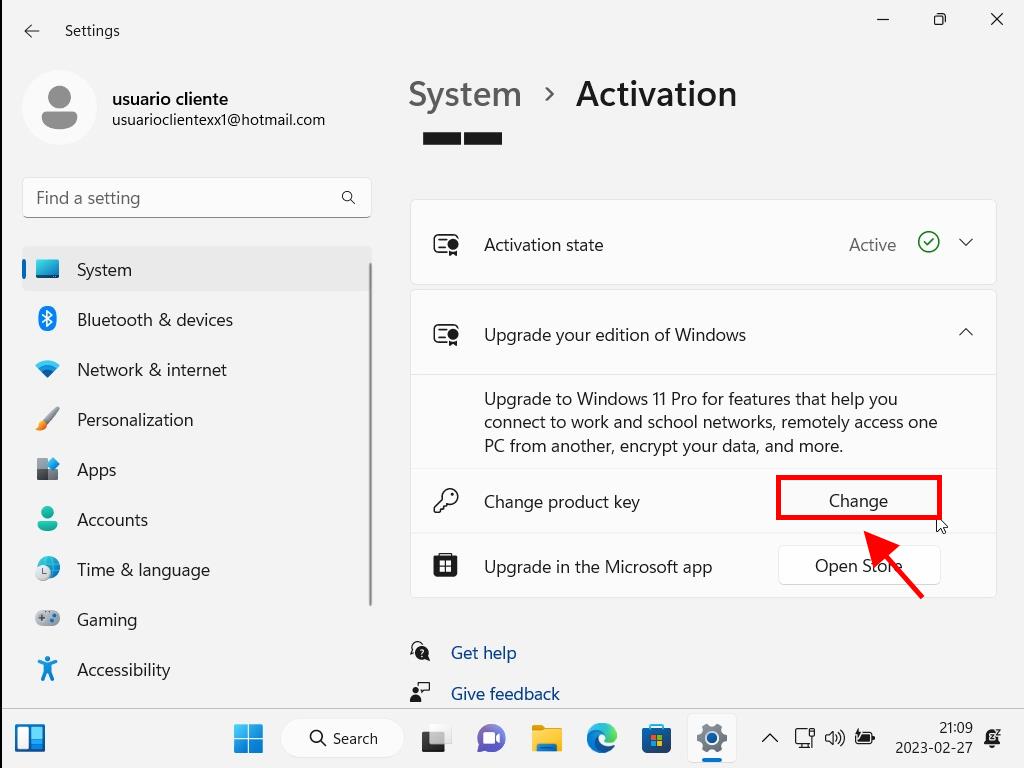The width and height of the screenshot is (1024, 768).
Task: Open the Give feedback link
Action: [x=505, y=694]
